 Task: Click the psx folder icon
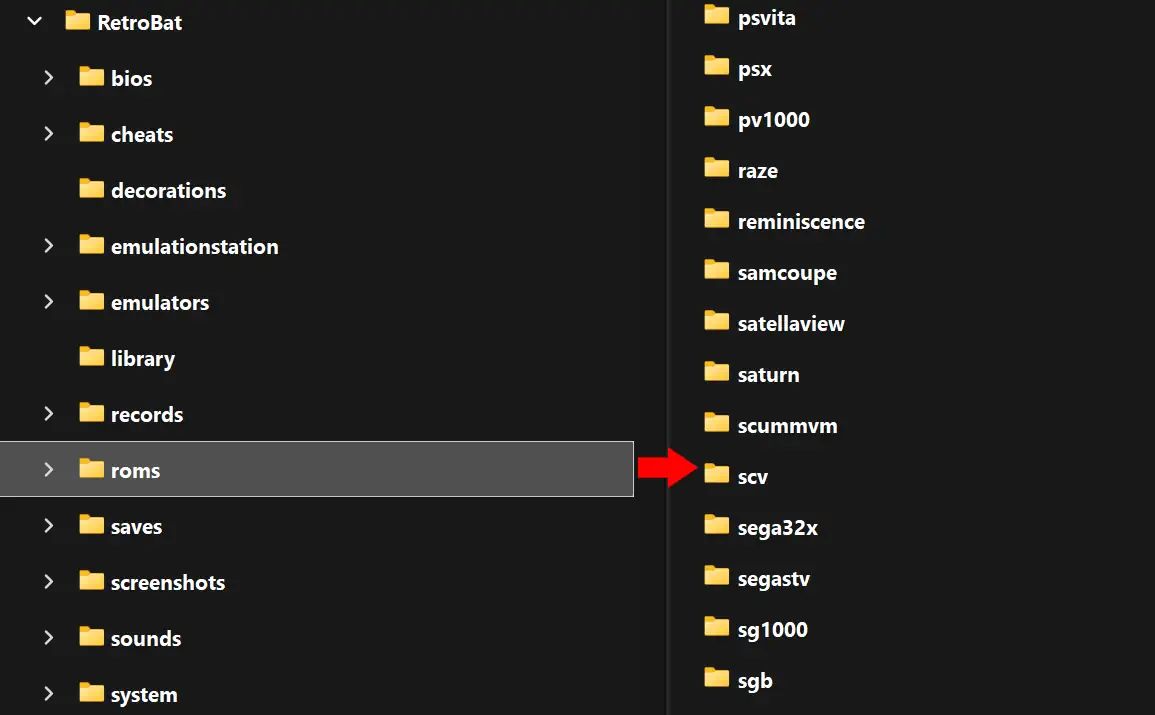(716, 66)
